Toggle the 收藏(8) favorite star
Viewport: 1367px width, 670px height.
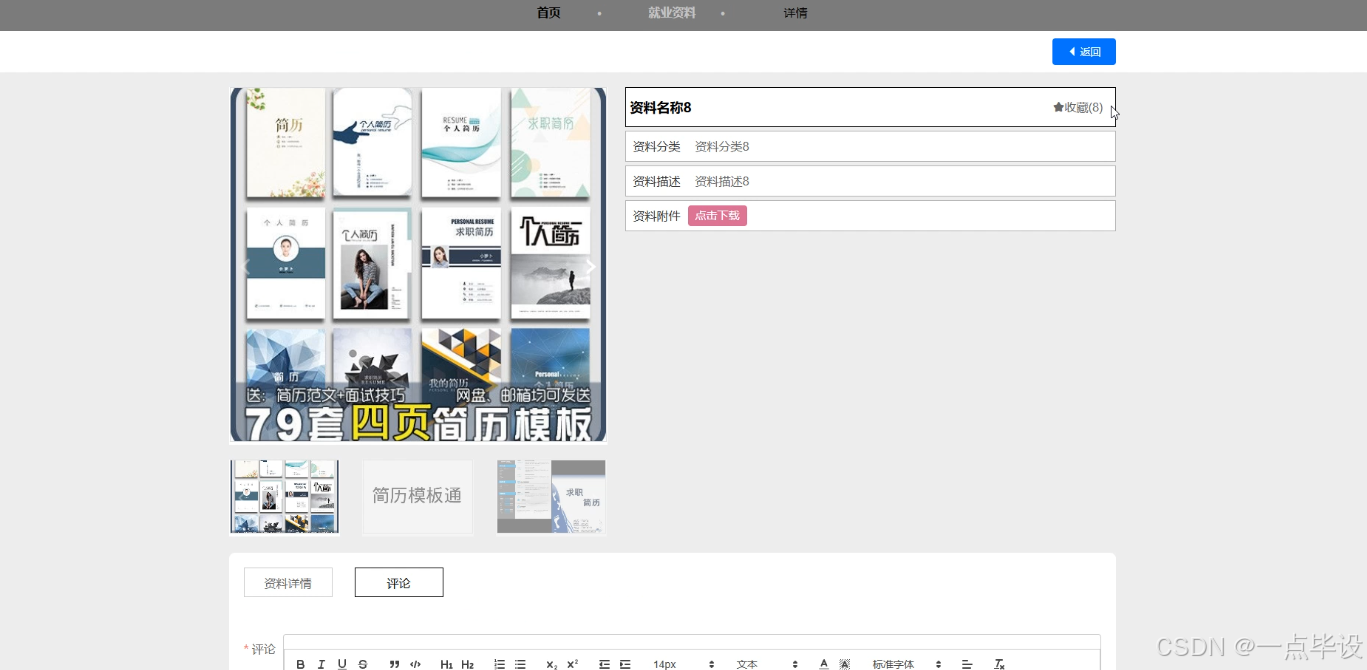point(1078,107)
